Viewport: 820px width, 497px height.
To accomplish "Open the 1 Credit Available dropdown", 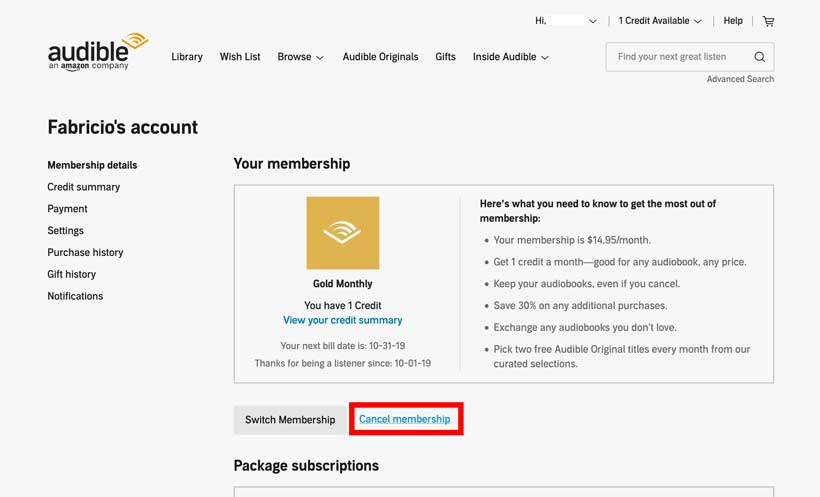I will click(x=659, y=21).
